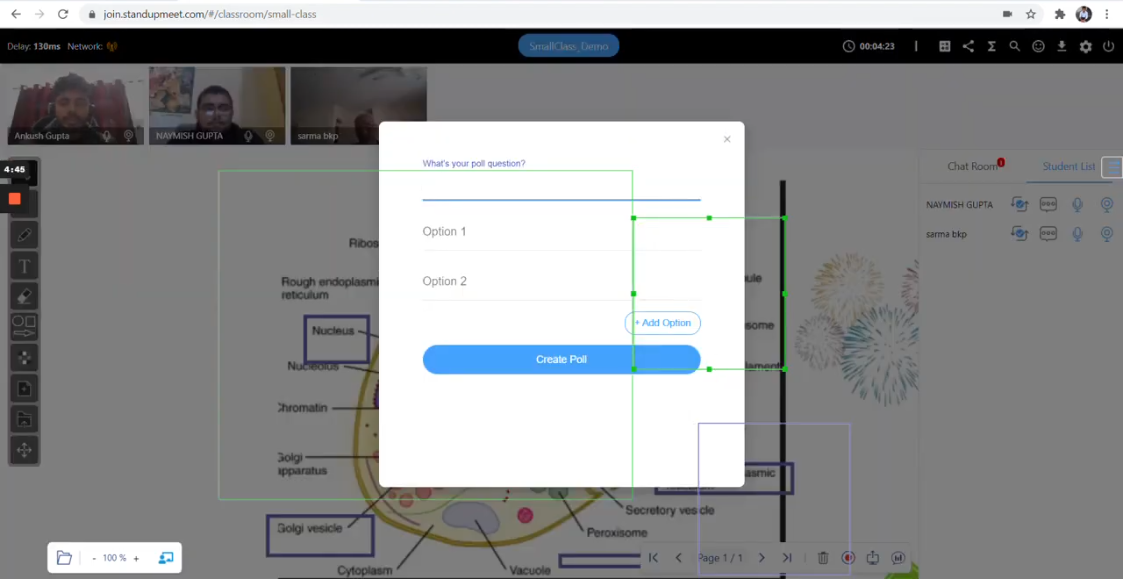Select the laser pointer dots tool
Viewport: 1123px width, 579px height.
[24, 358]
